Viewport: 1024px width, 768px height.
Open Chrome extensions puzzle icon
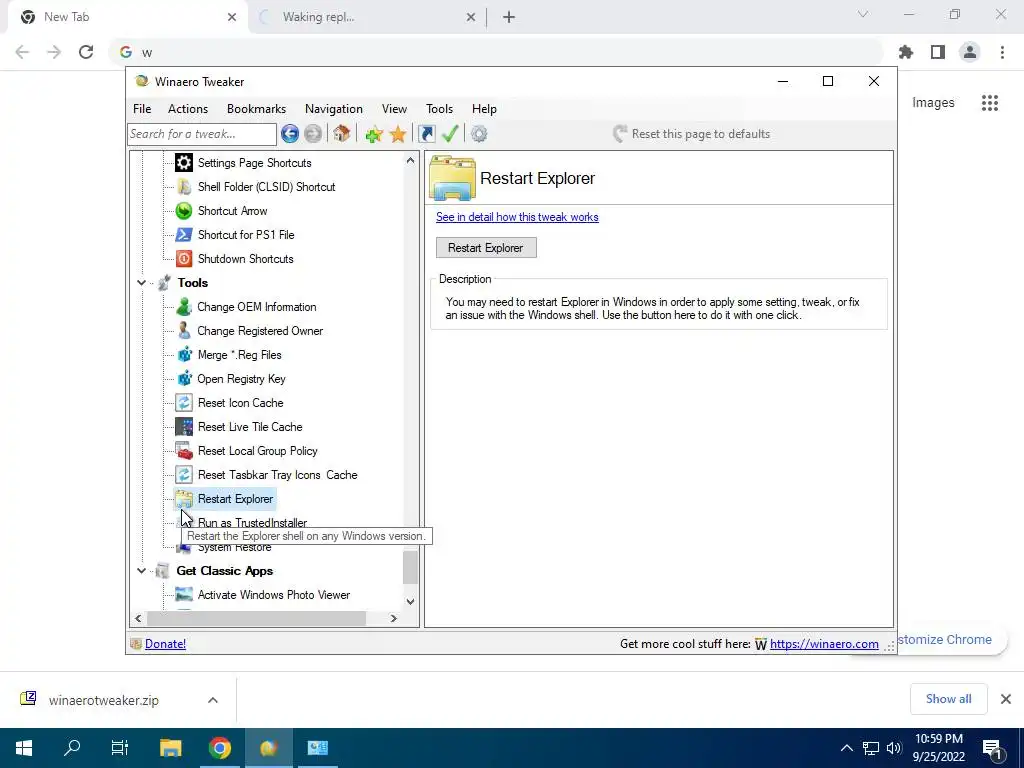pos(906,52)
